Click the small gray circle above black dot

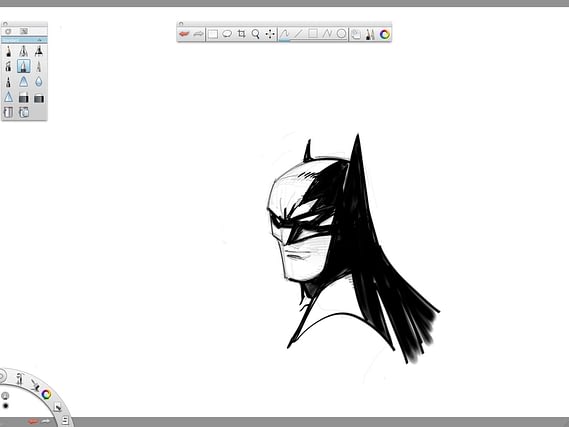click(5, 396)
